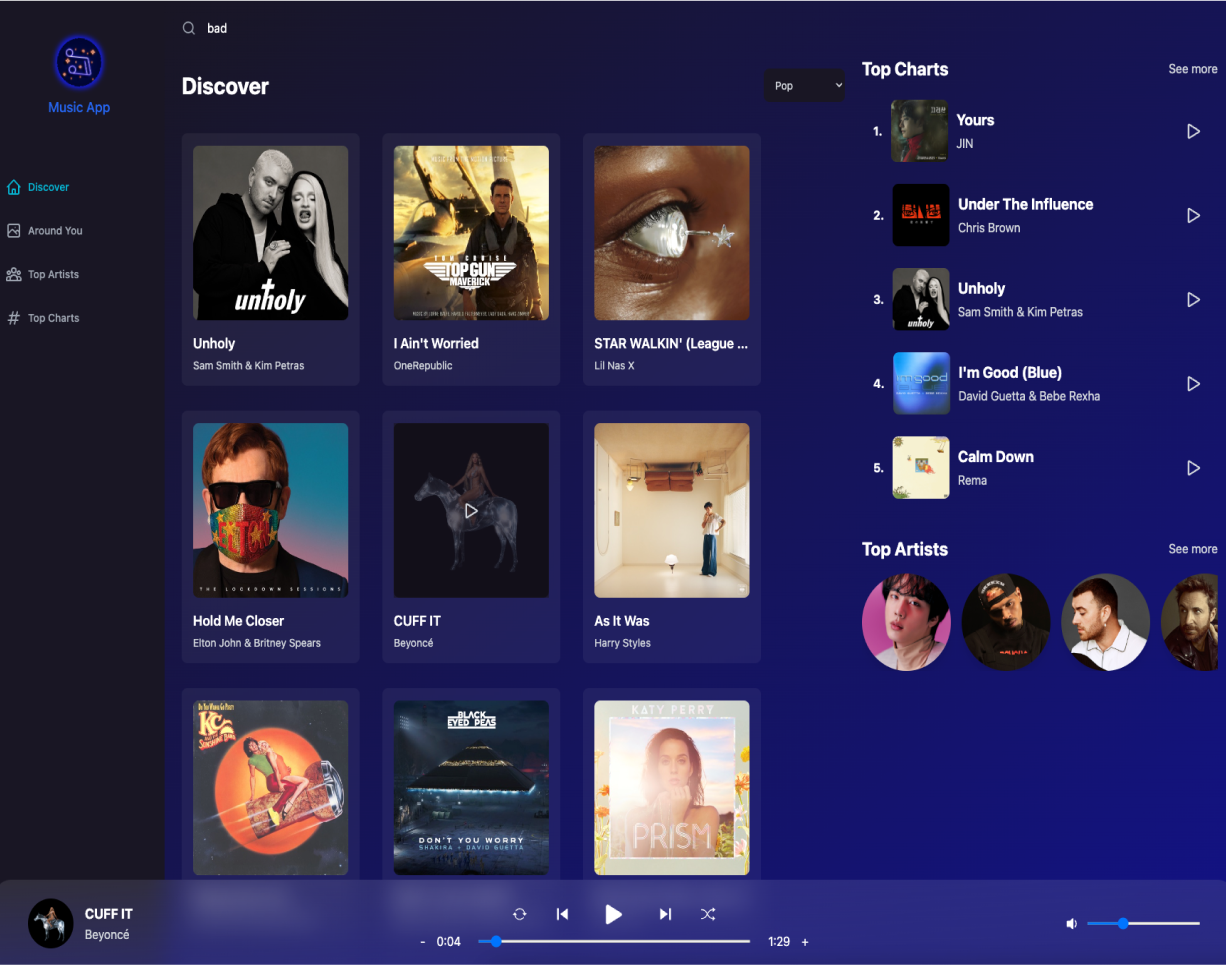Open the Pop genre dropdown
This screenshot has height=965, width=1226.
point(804,86)
